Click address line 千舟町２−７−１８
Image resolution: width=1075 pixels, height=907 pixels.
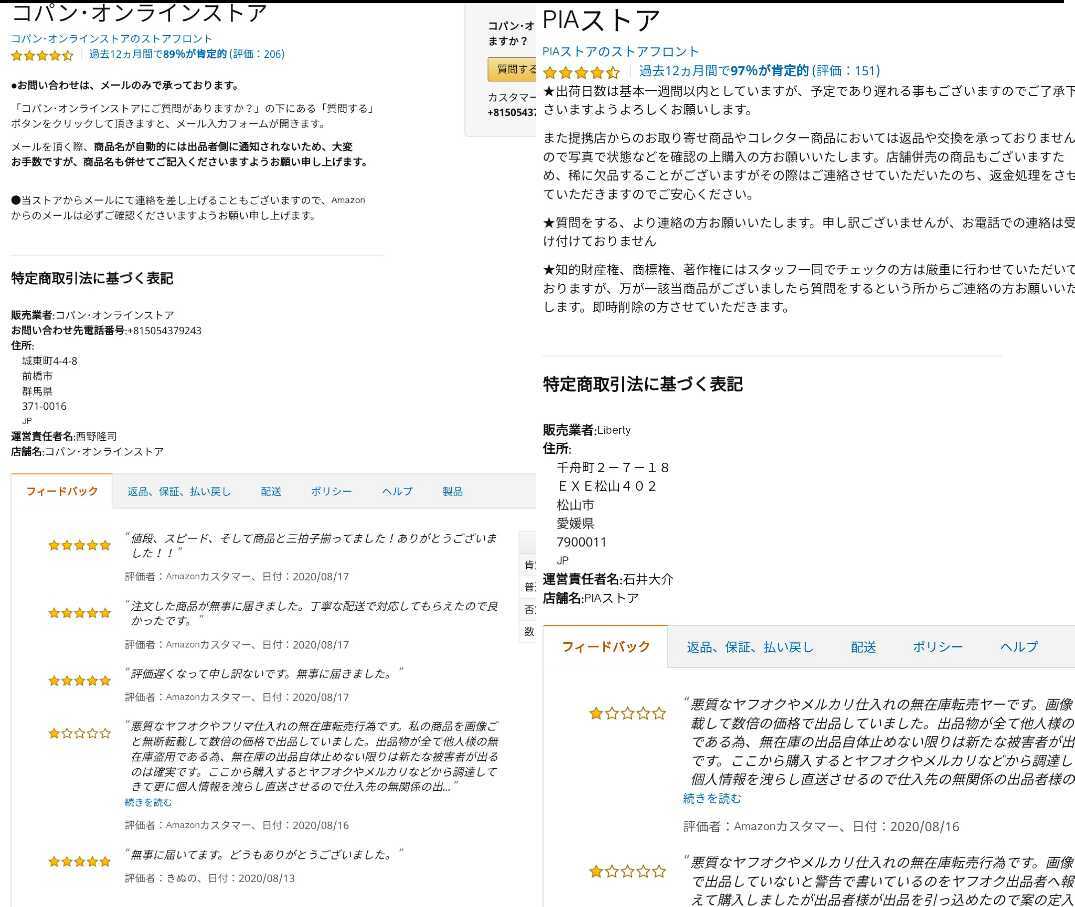pyautogui.click(x=613, y=468)
